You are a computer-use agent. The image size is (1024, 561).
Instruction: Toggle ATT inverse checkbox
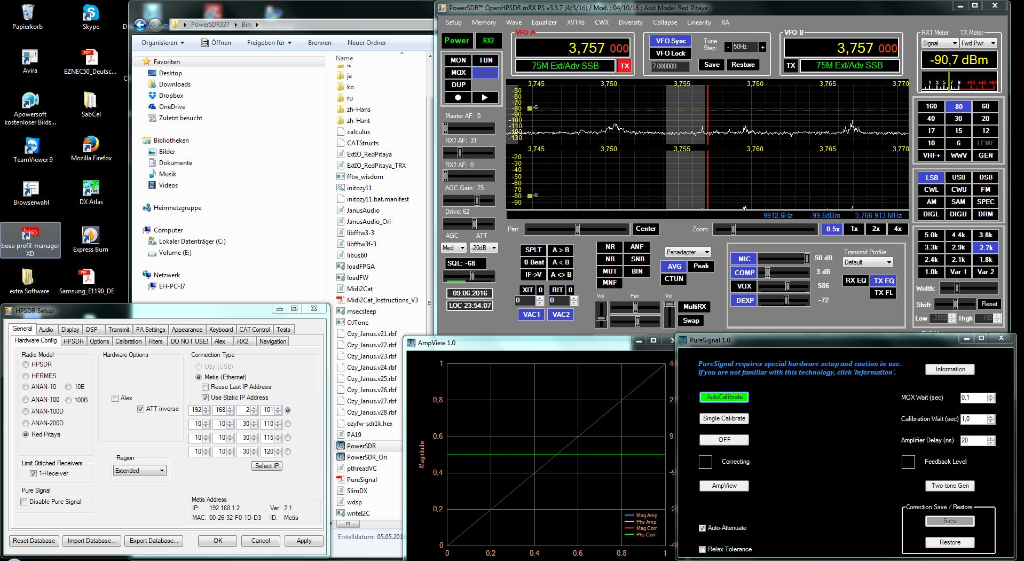[x=140, y=409]
